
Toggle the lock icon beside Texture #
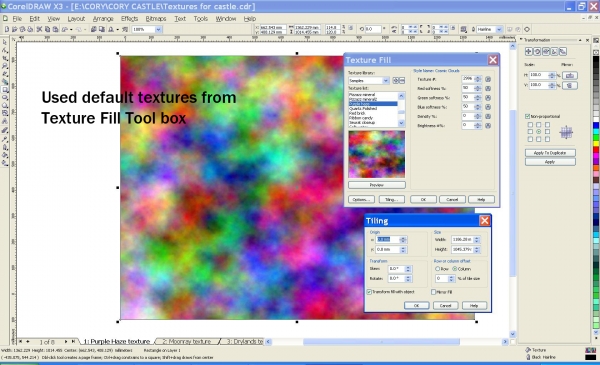coord(488,79)
